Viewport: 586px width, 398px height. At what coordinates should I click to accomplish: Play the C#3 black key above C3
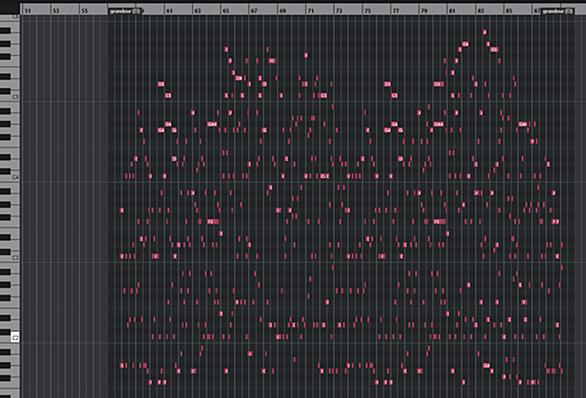[x=5, y=252]
